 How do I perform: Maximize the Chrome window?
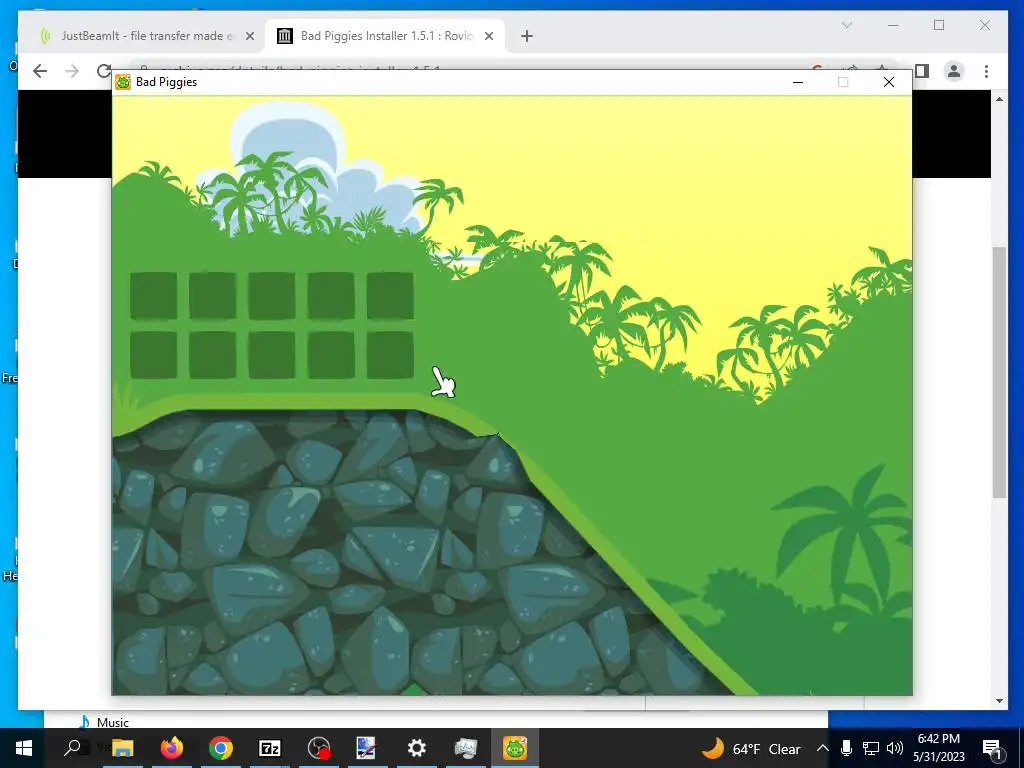939,25
